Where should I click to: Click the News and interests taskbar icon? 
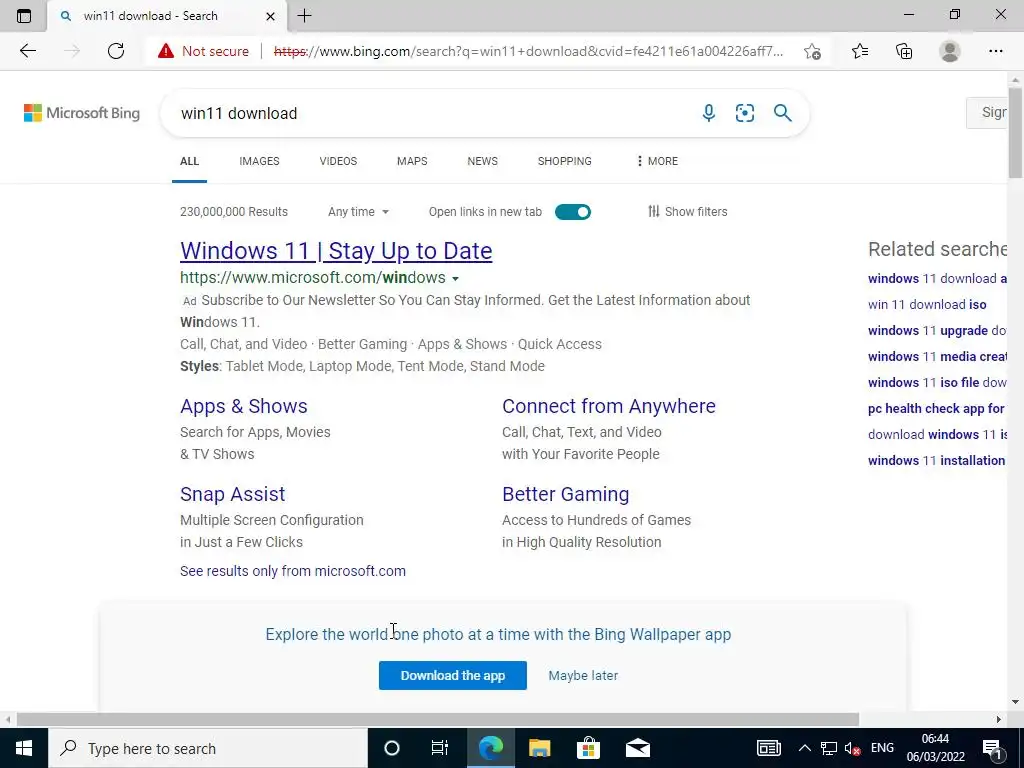(x=769, y=748)
